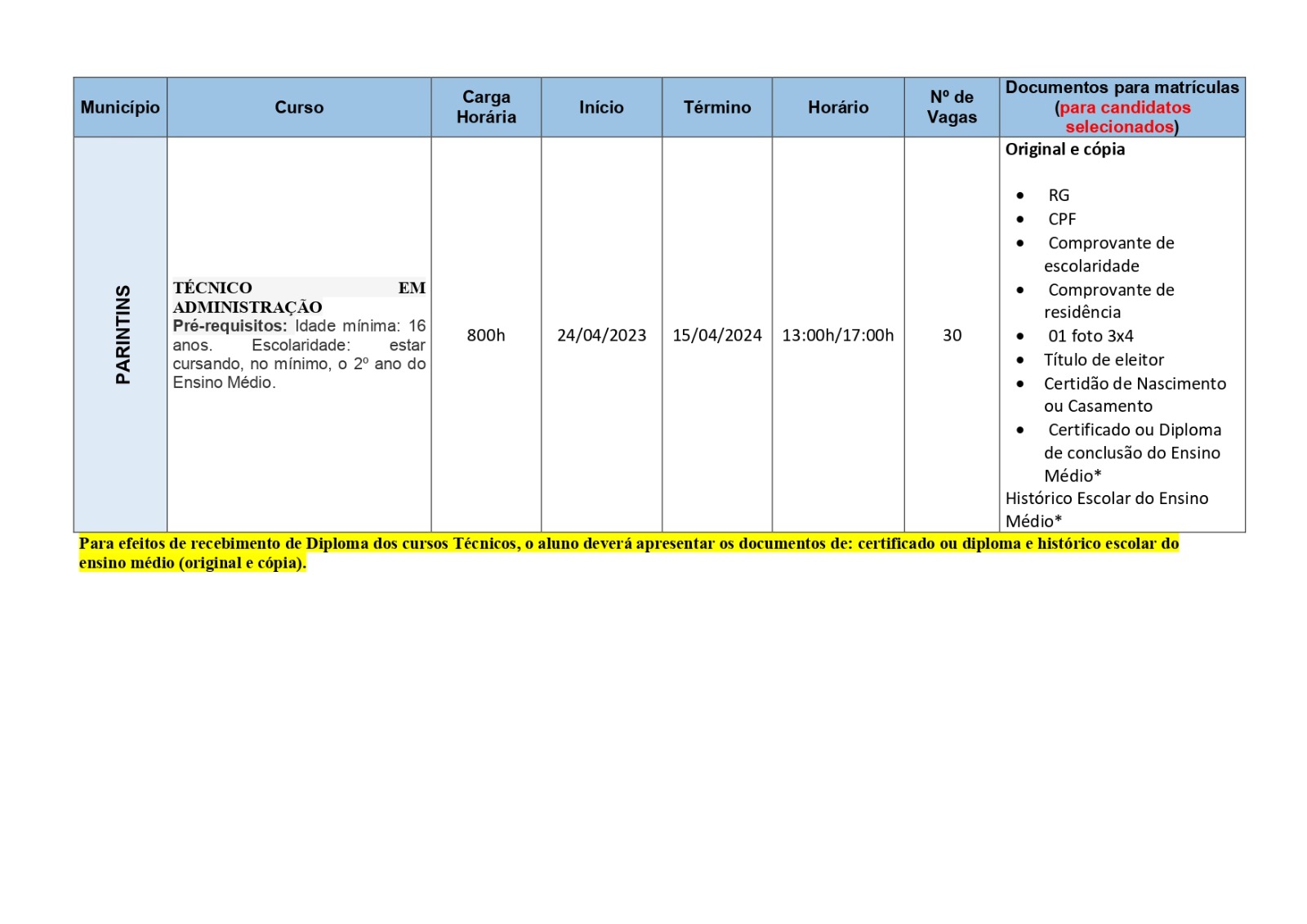Select the Início column header
Screen dimensions: 1307x924
pyautogui.click(x=601, y=107)
